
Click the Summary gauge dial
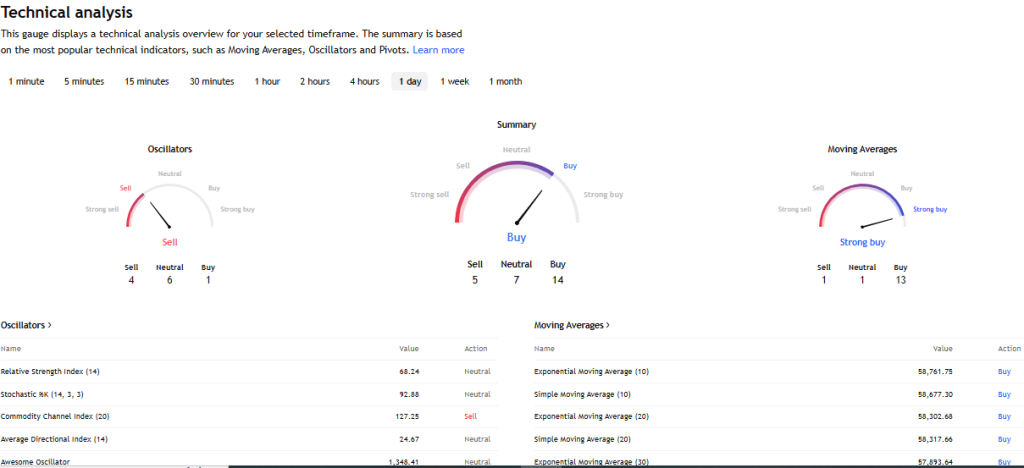[517, 193]
